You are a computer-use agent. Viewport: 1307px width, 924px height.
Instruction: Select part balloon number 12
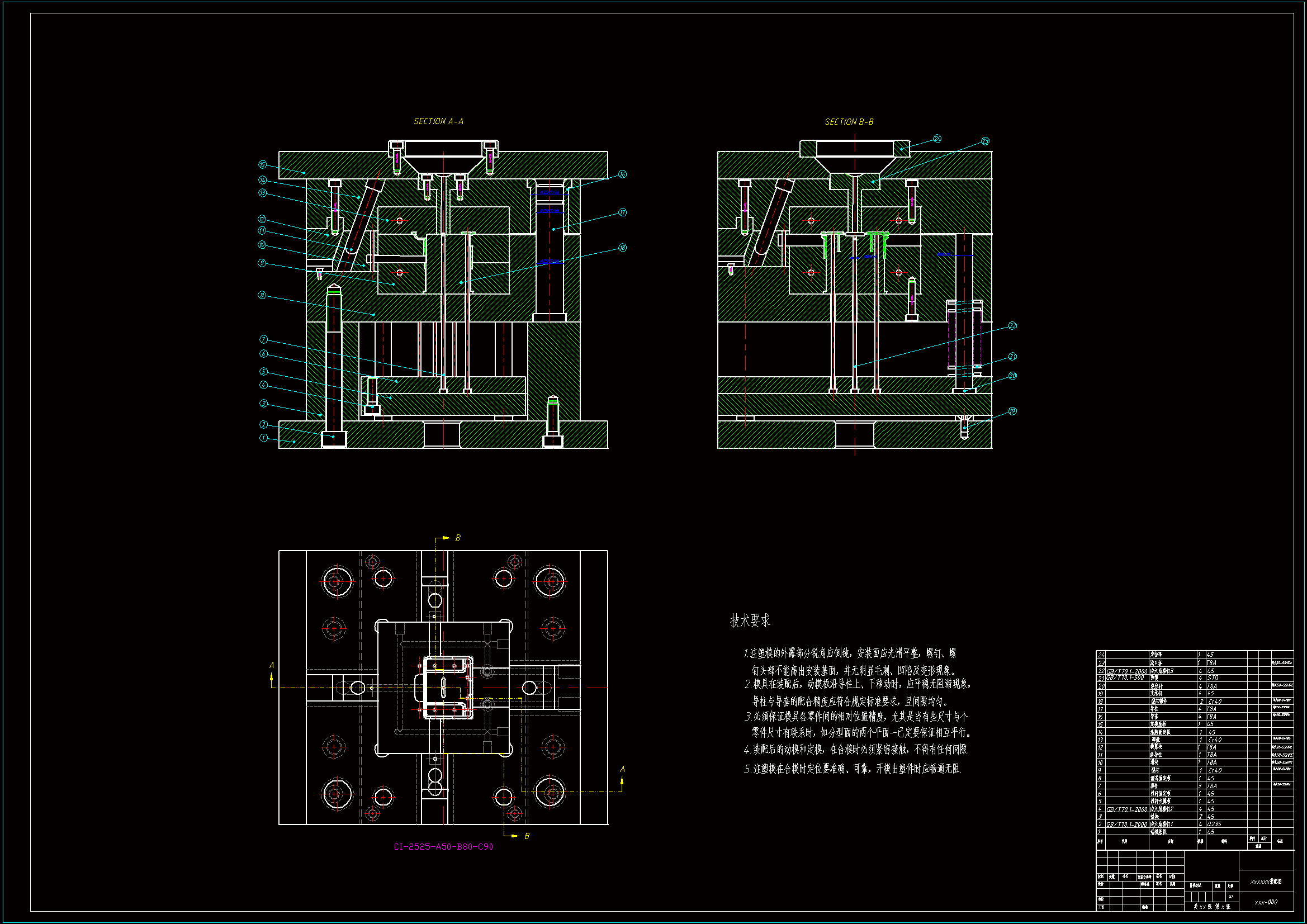pyautogui.click(x=262, y=219)
